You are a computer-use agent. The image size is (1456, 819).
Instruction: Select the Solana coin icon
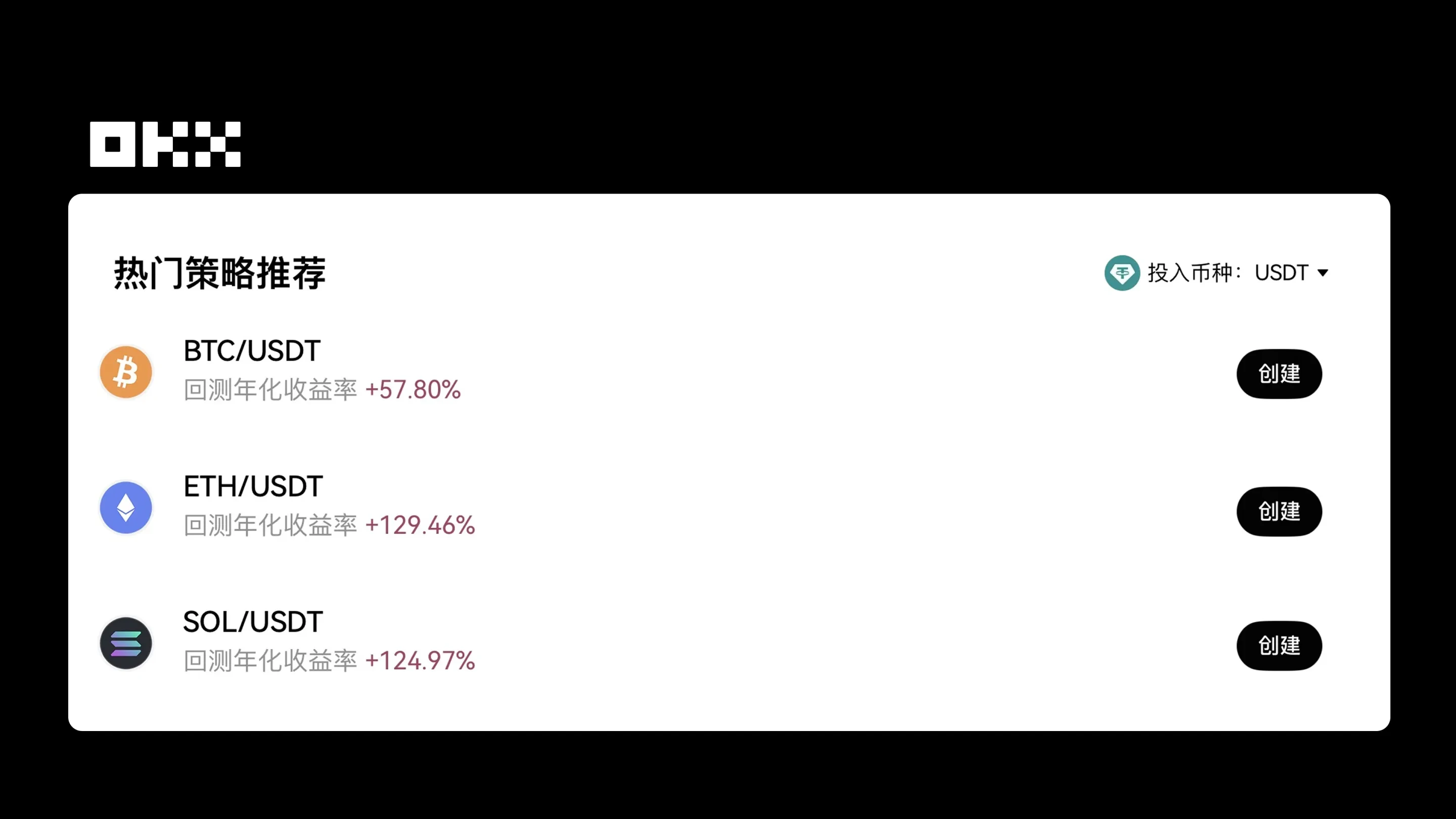point(126,643)
